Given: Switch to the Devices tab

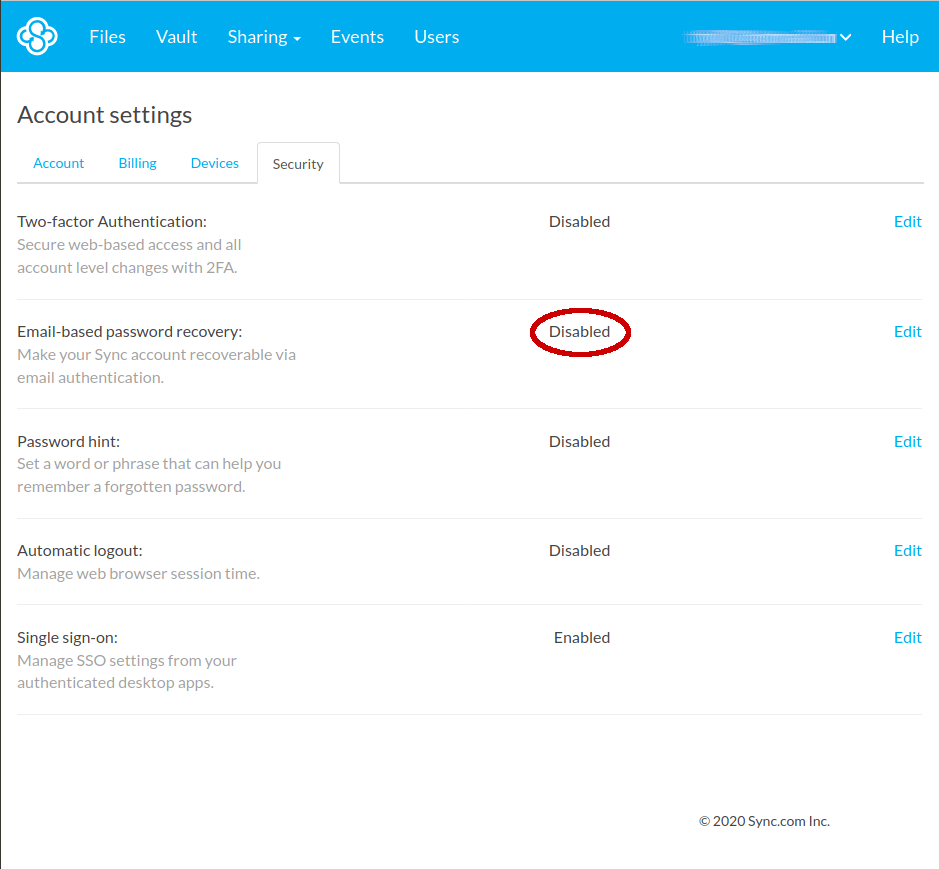Looking at the screenshot, I should click(214, 163).
